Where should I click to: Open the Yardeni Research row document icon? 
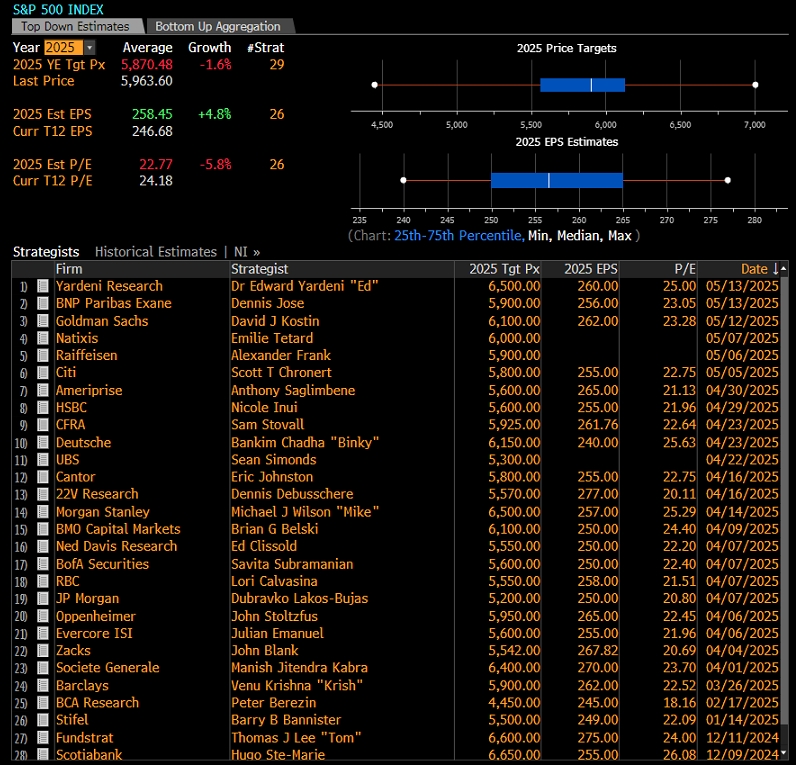click(43, 286)
